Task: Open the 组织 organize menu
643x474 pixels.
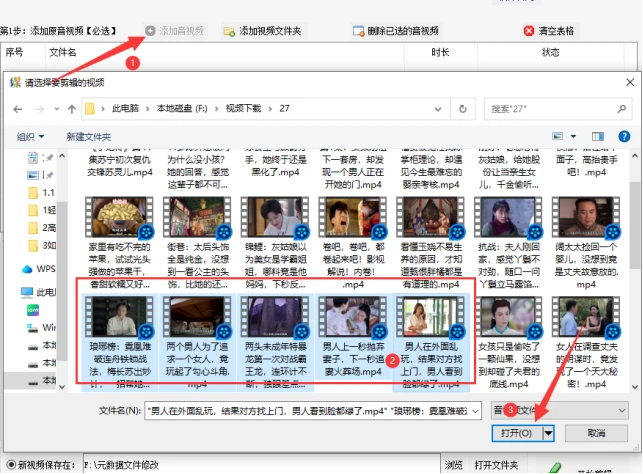Action: coord(30,137)
